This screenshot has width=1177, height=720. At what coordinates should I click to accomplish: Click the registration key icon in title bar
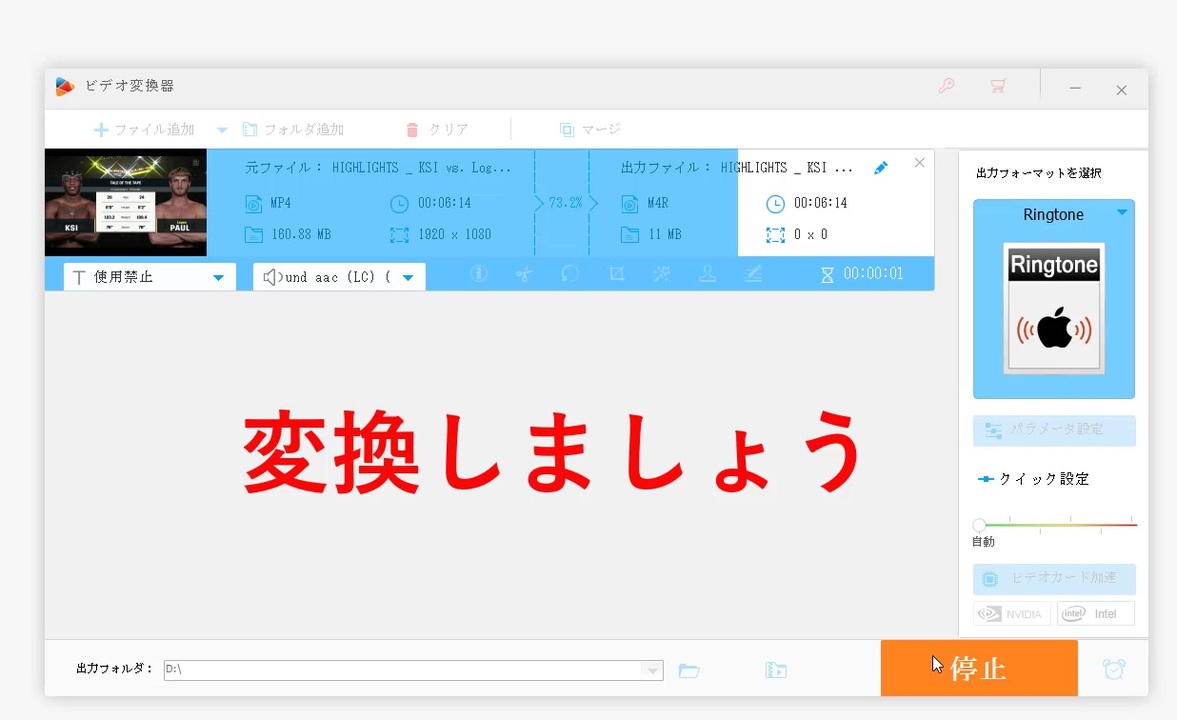[x=947, y=86]
